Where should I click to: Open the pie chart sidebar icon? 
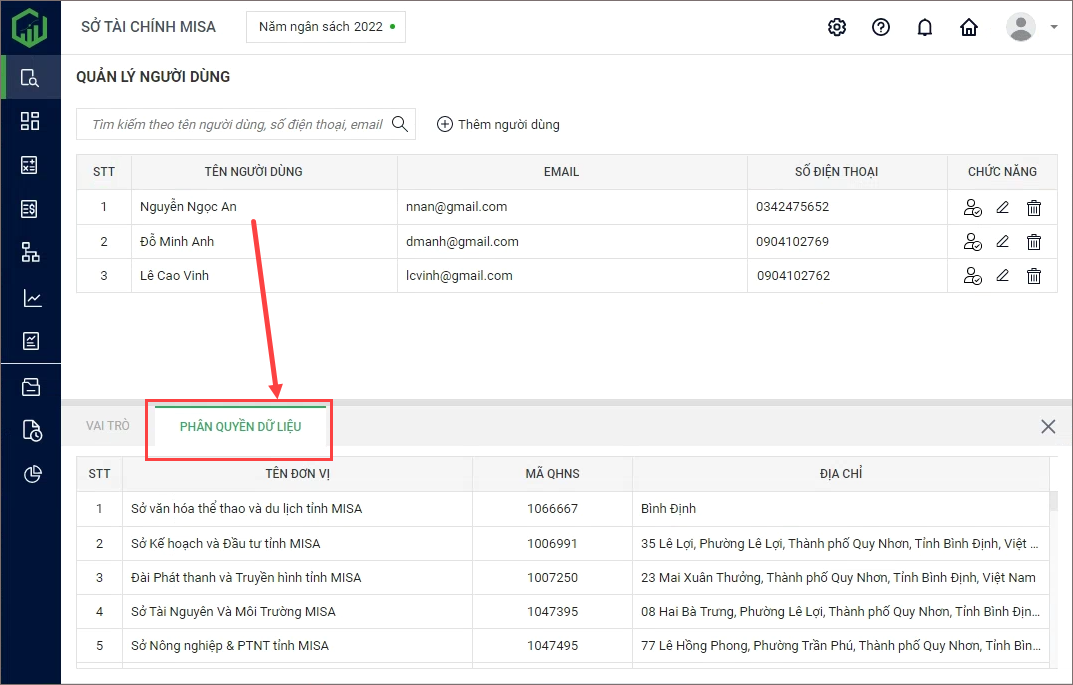(x=30, y=474)
